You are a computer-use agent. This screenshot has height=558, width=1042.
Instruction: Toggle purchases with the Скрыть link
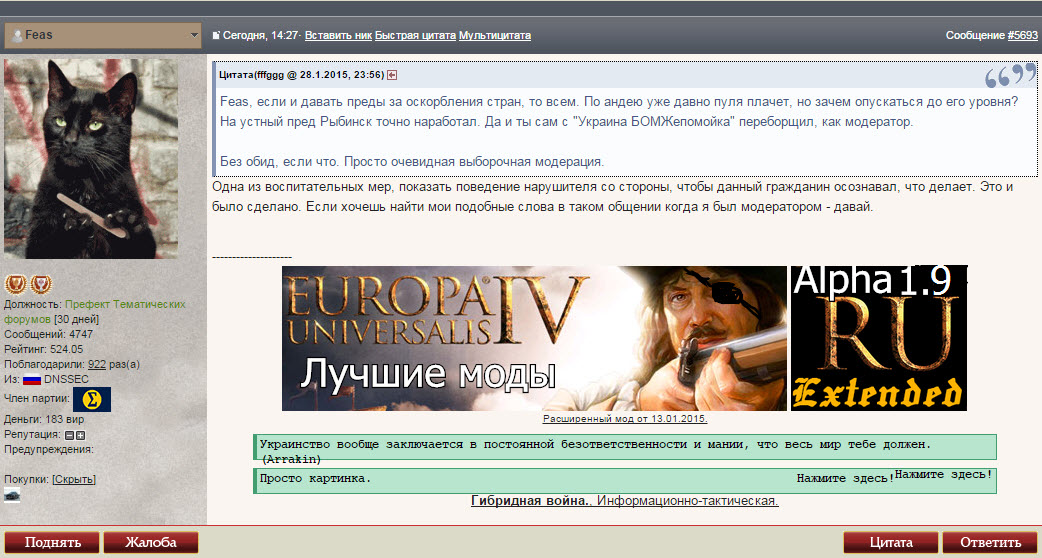(x=74, y=479)
